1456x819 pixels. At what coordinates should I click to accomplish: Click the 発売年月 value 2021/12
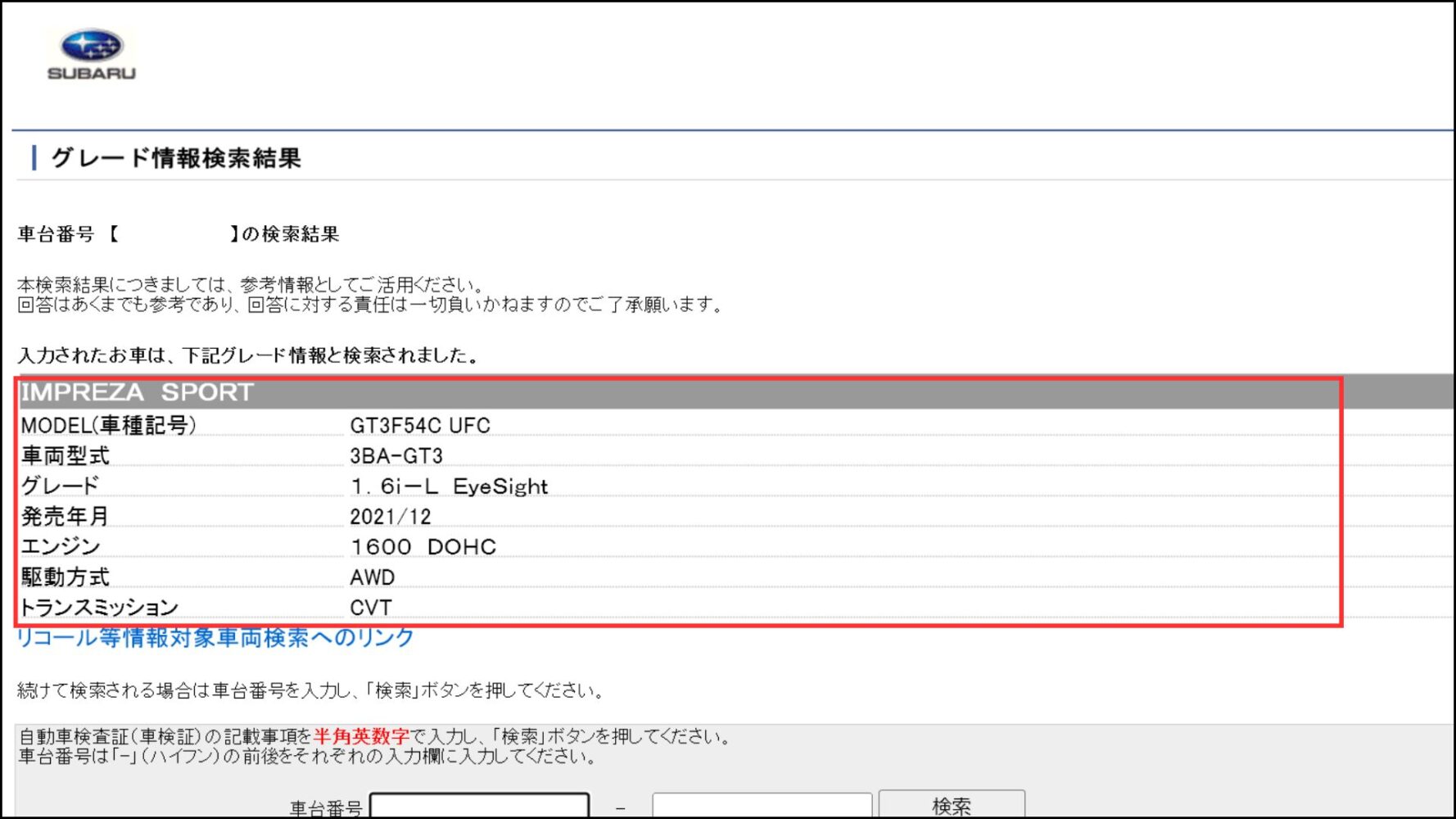pos(391,517)
